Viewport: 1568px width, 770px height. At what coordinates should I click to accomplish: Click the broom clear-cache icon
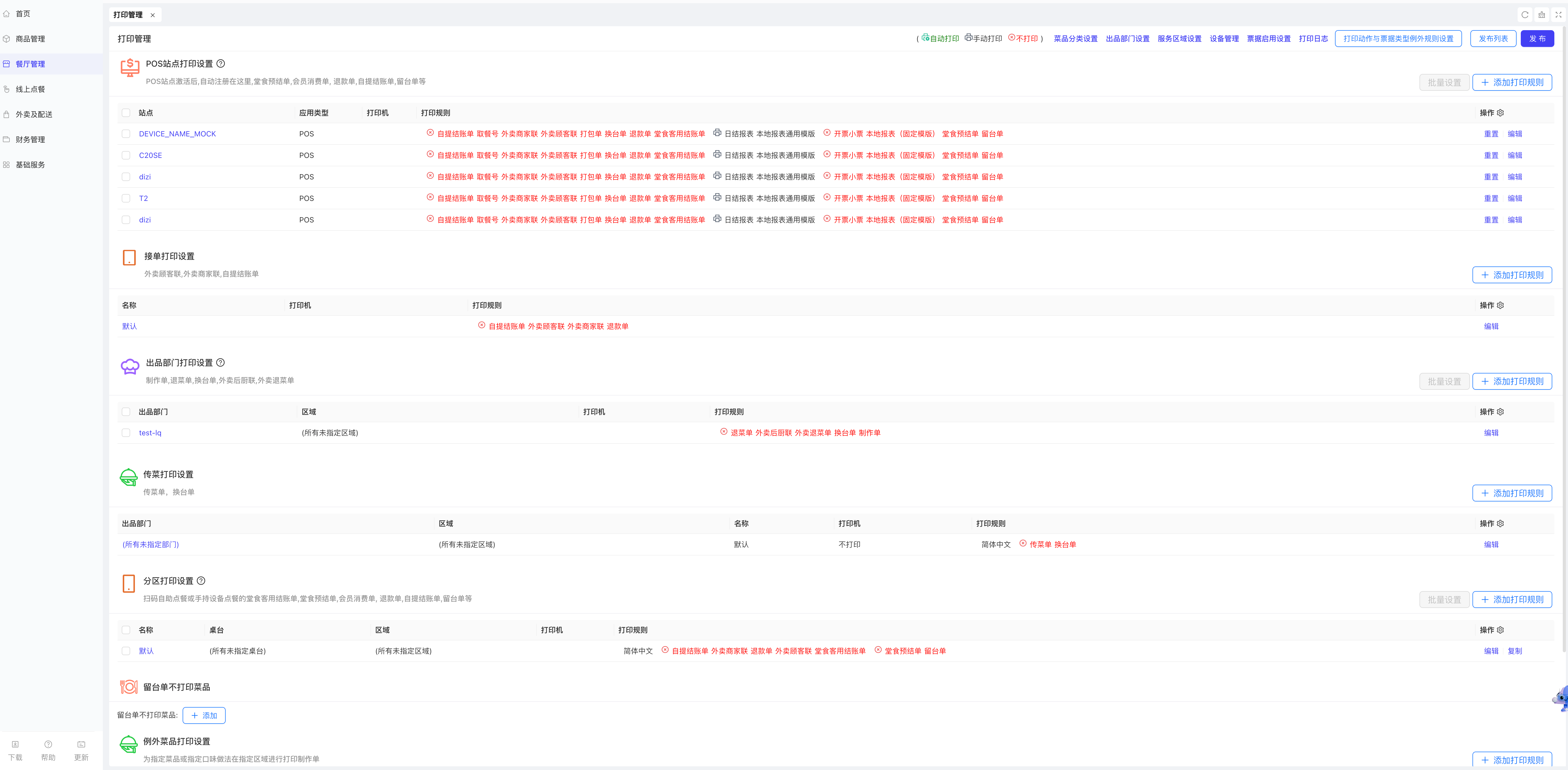[x=1542, y=15]
